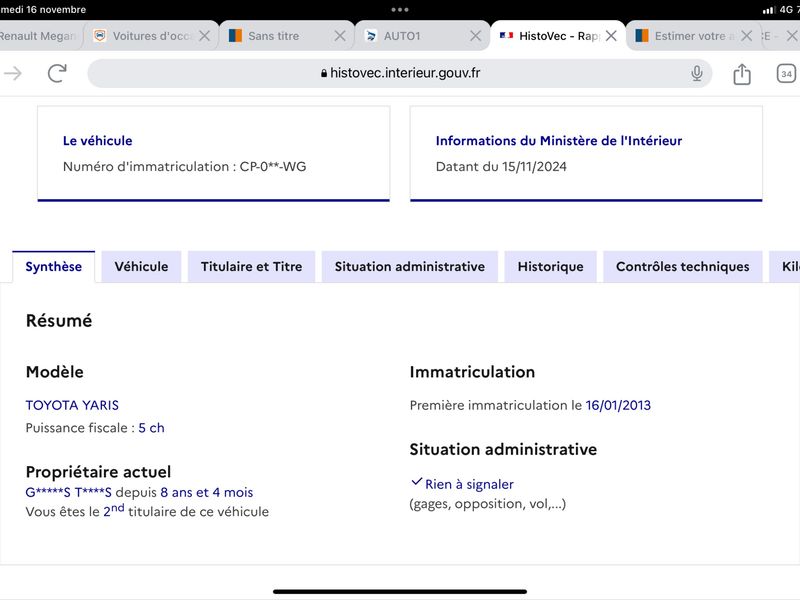Focus the histovec.interieur.gouv.fr address bar
The width and height of the screenshot is (800, 600).
coord(399,73)
